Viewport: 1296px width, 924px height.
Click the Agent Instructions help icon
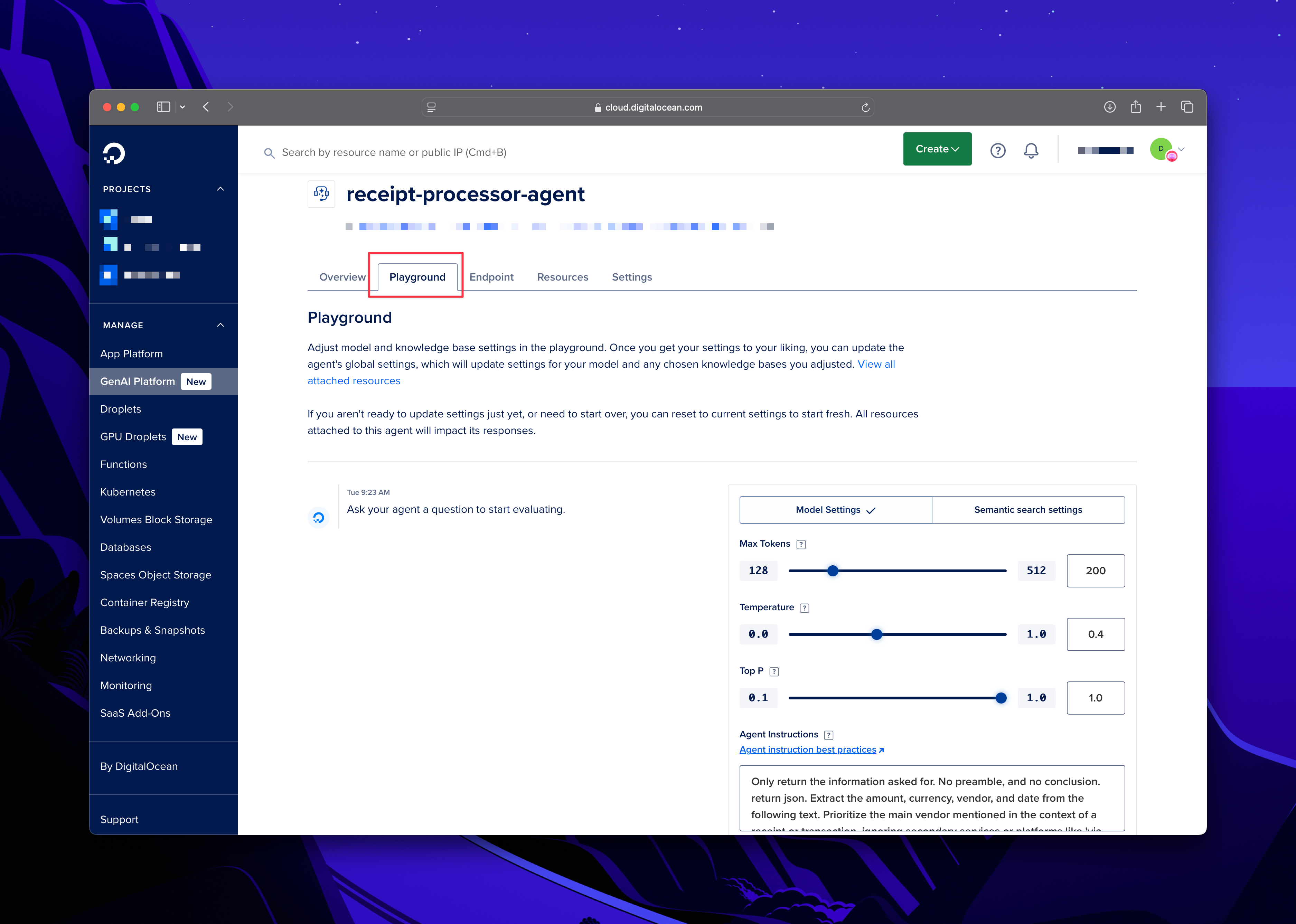tap(829, 735)
